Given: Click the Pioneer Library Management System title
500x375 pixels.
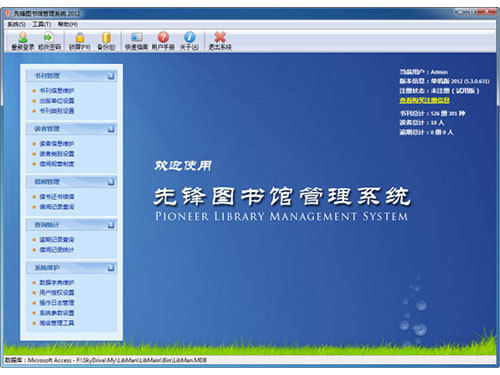Looking at the screenshot, I should click(281, 216).
